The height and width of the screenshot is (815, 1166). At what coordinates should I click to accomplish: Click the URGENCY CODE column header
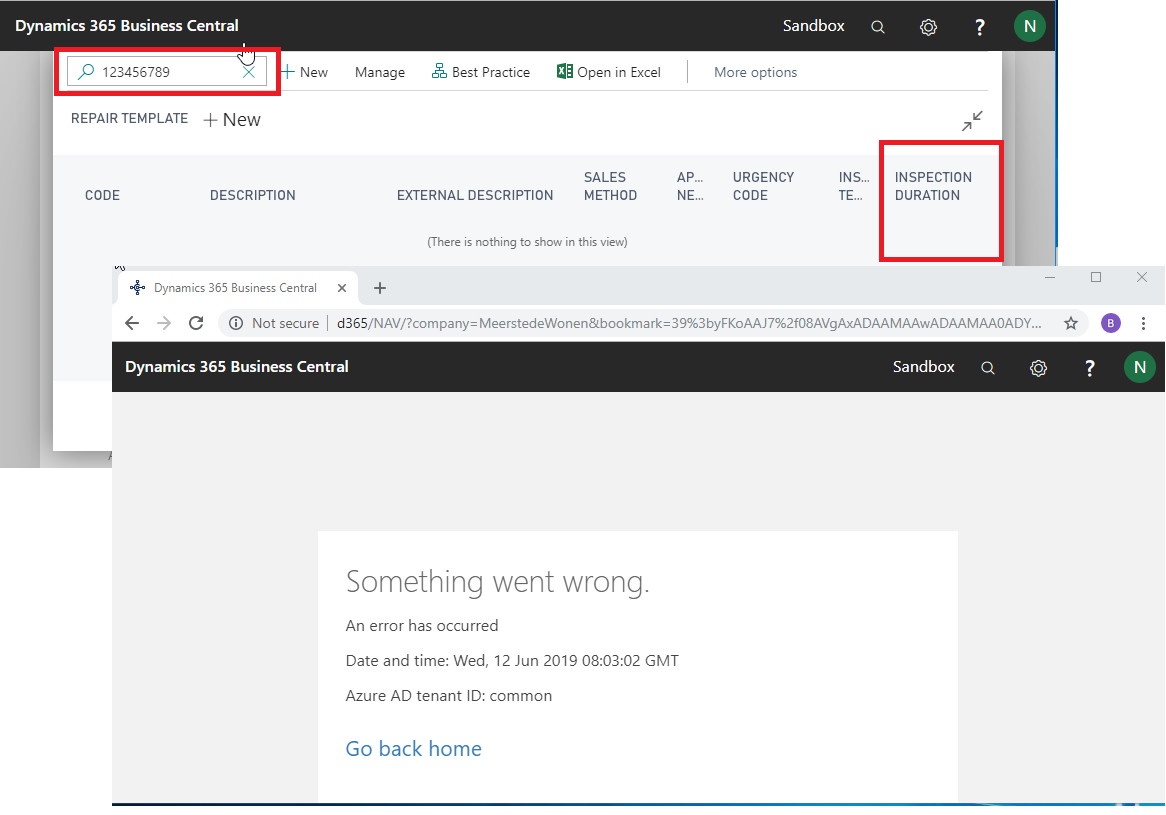tap(764, 186)
